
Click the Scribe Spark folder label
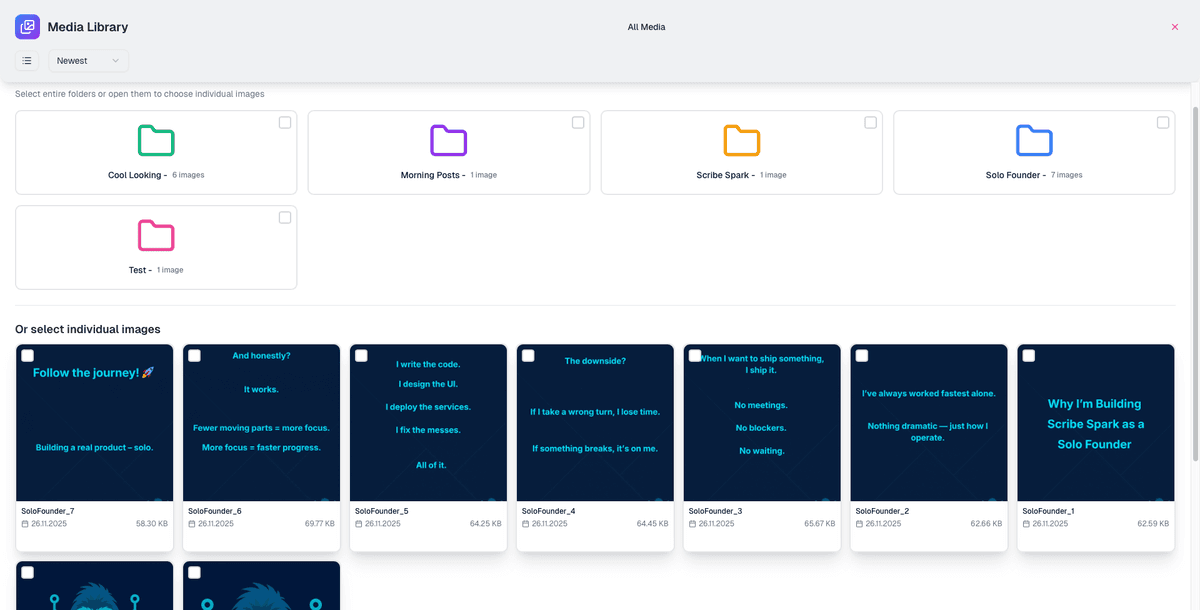coord(723,175)
